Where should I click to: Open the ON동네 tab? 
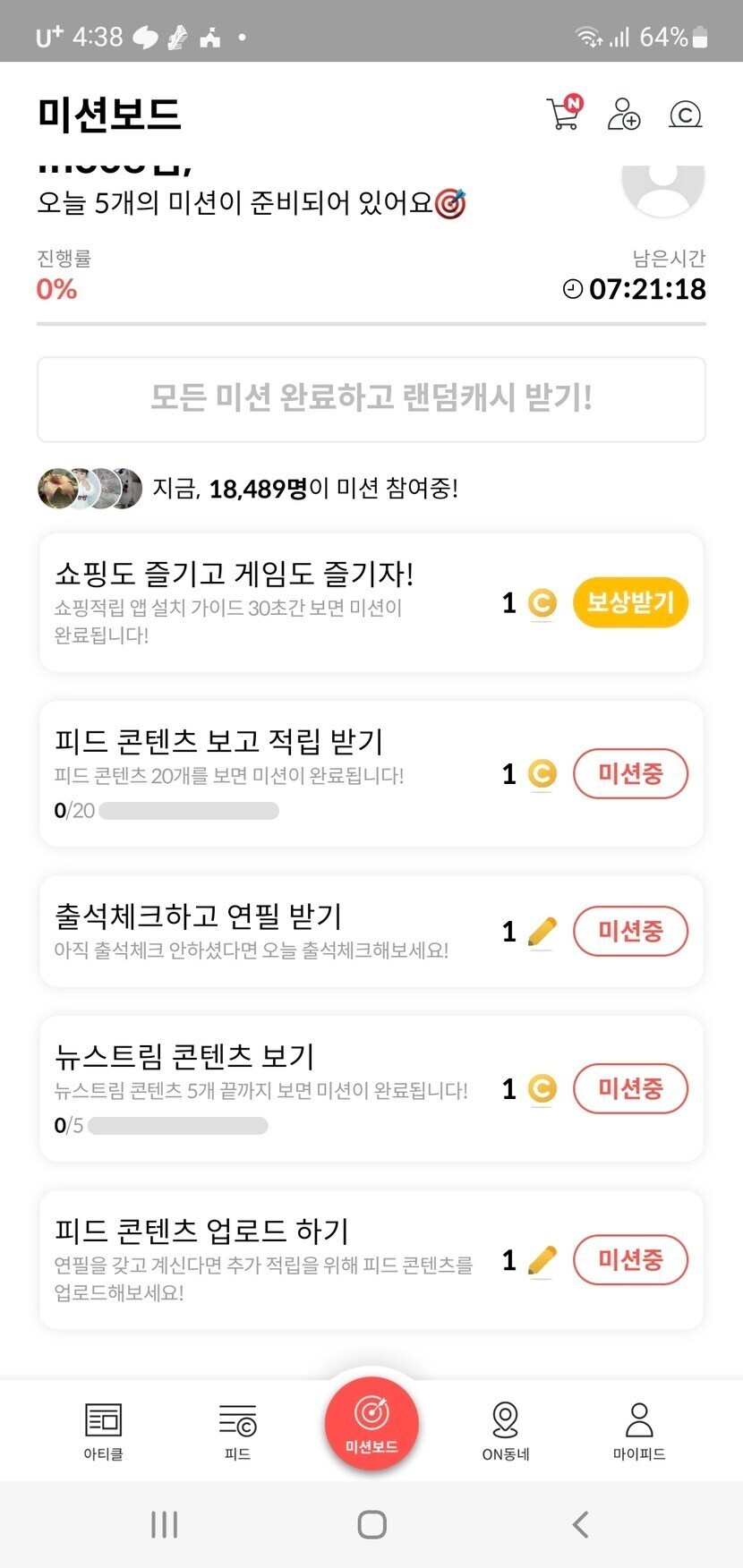tap(506, 1430)
